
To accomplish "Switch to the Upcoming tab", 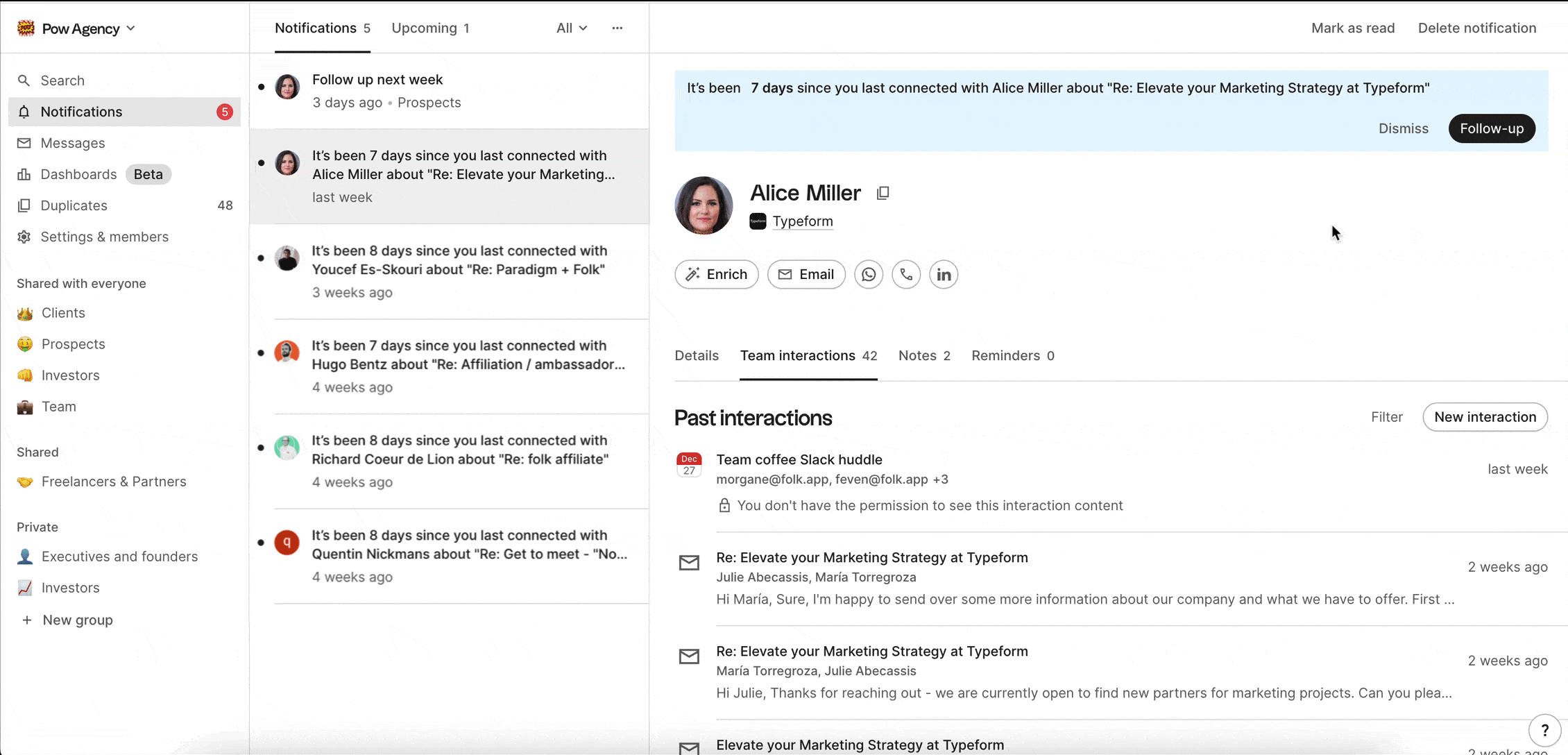I will (x=430, y=28).
